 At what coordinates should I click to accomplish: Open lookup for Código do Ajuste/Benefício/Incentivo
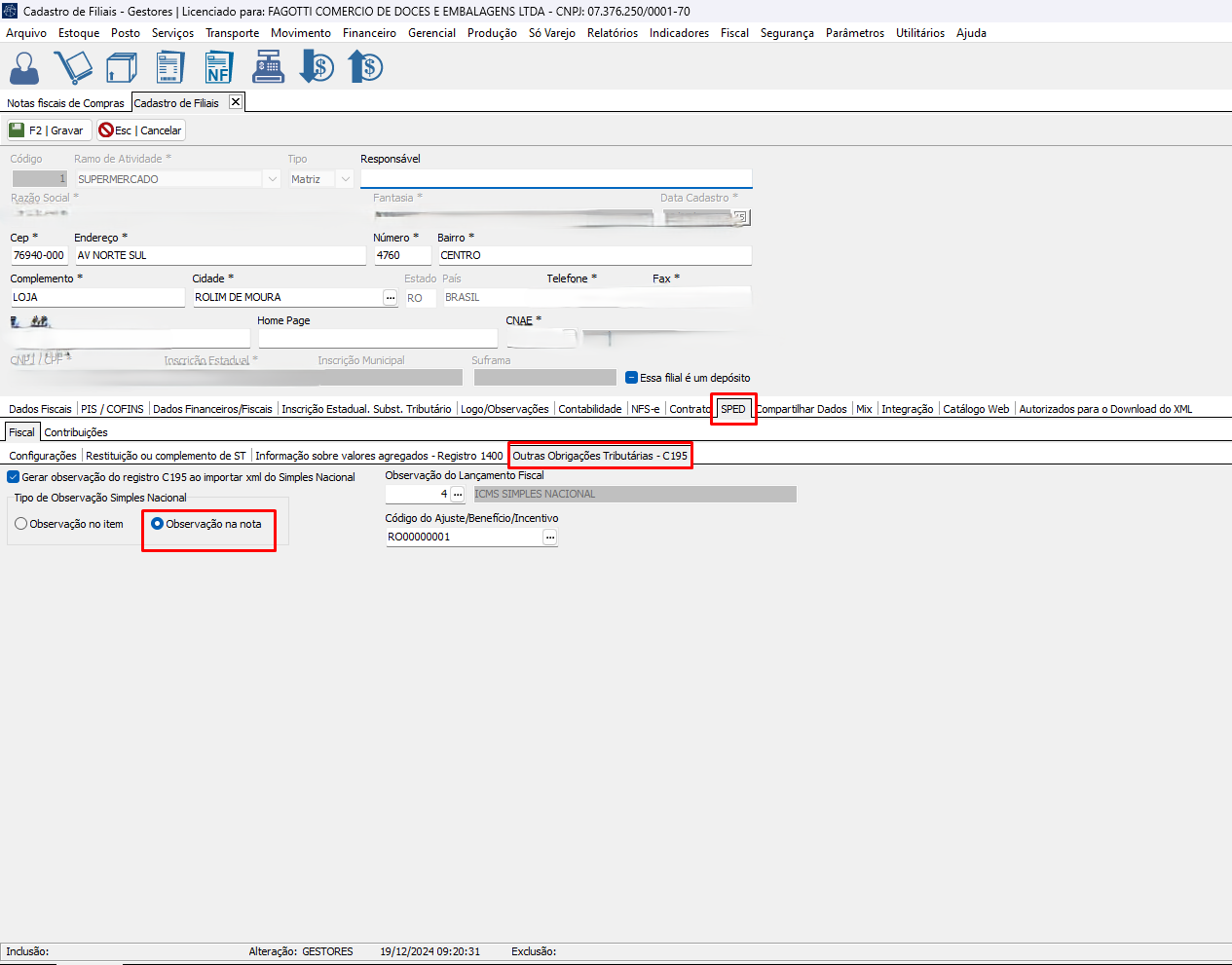click(550, 538)
